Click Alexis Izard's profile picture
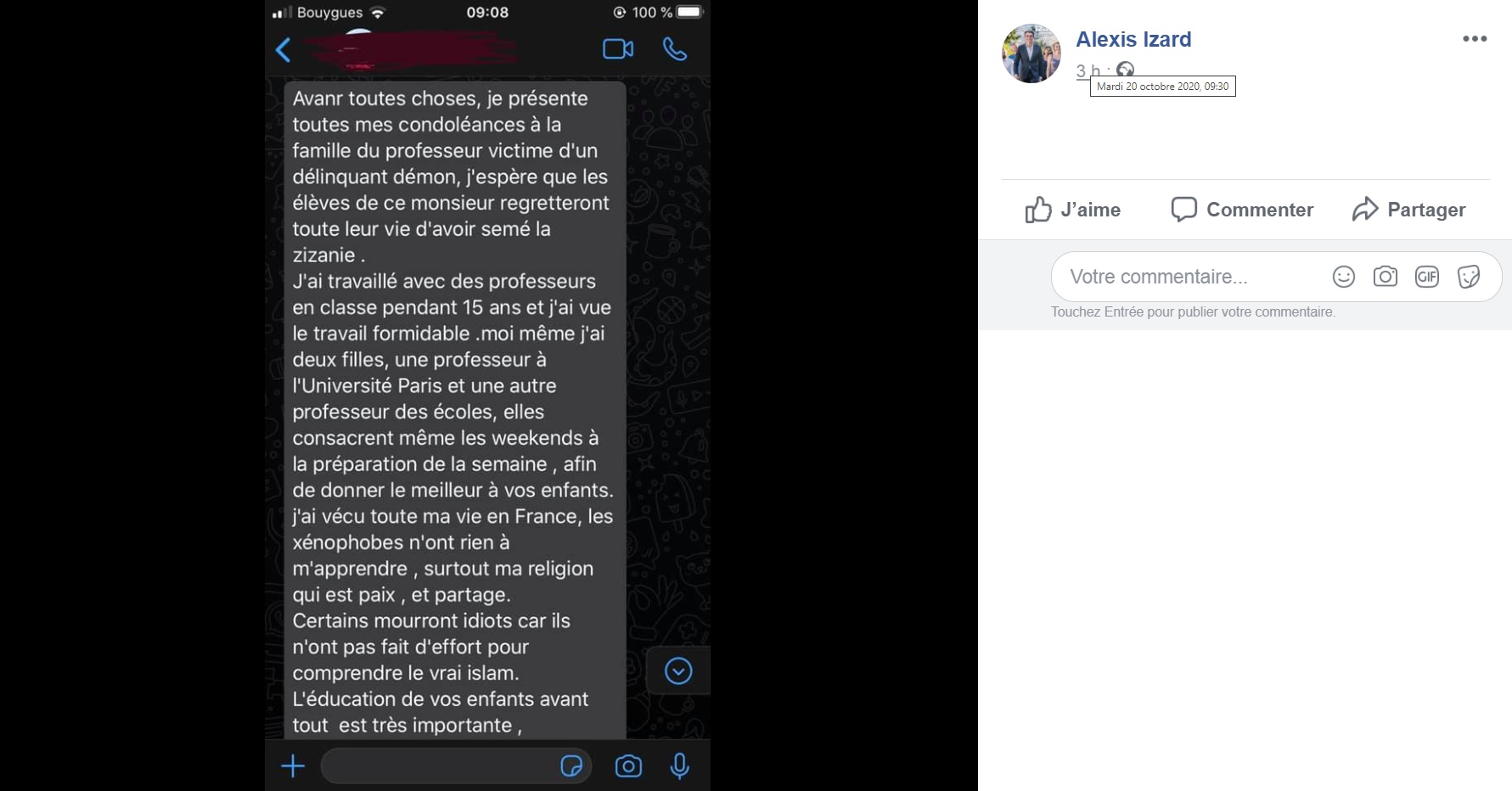The width and height of the screenshot is (1512, 791). coord(1031,53)
